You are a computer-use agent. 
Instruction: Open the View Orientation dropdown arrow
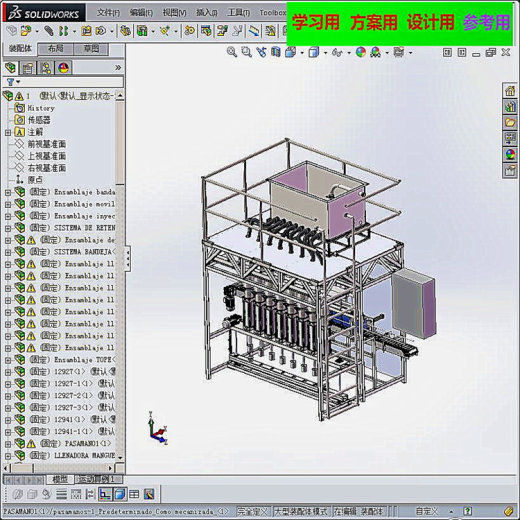tap(302, 53)
